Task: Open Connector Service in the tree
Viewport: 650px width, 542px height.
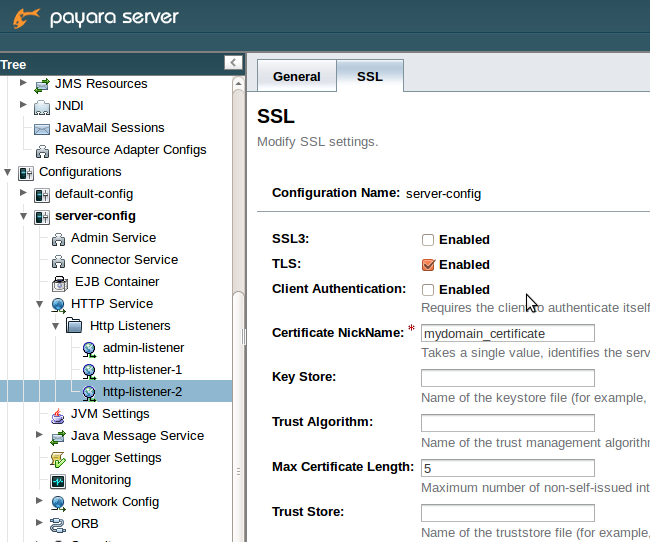Action: pos(124,260)
